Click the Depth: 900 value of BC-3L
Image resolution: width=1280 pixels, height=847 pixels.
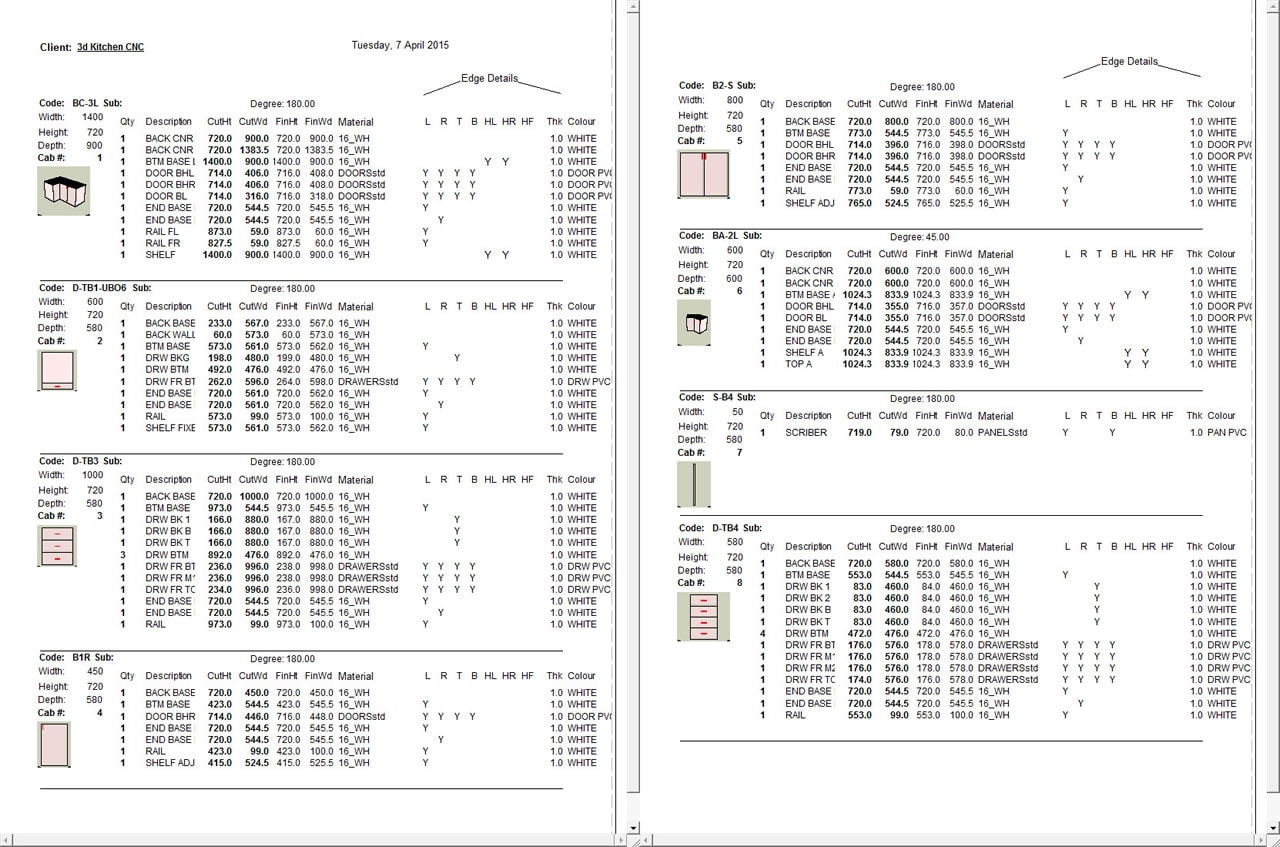95,145
